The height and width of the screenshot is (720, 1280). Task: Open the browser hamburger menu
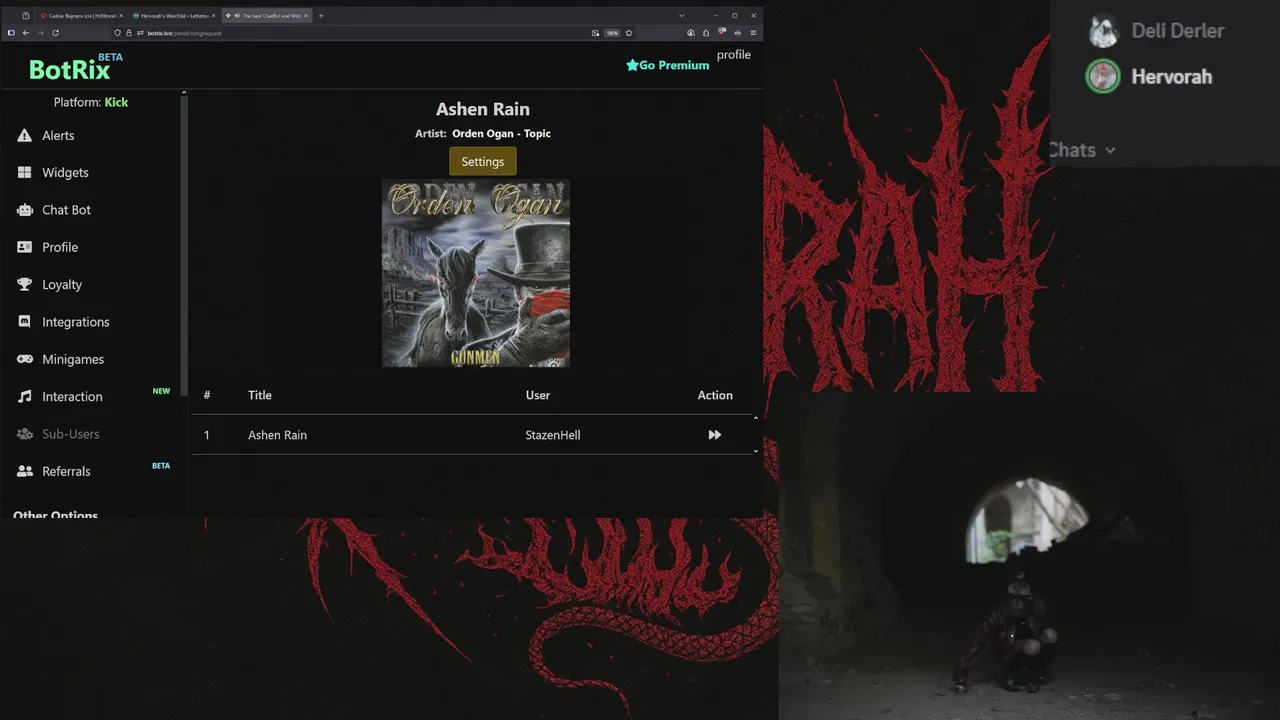[x=753, y=33]
